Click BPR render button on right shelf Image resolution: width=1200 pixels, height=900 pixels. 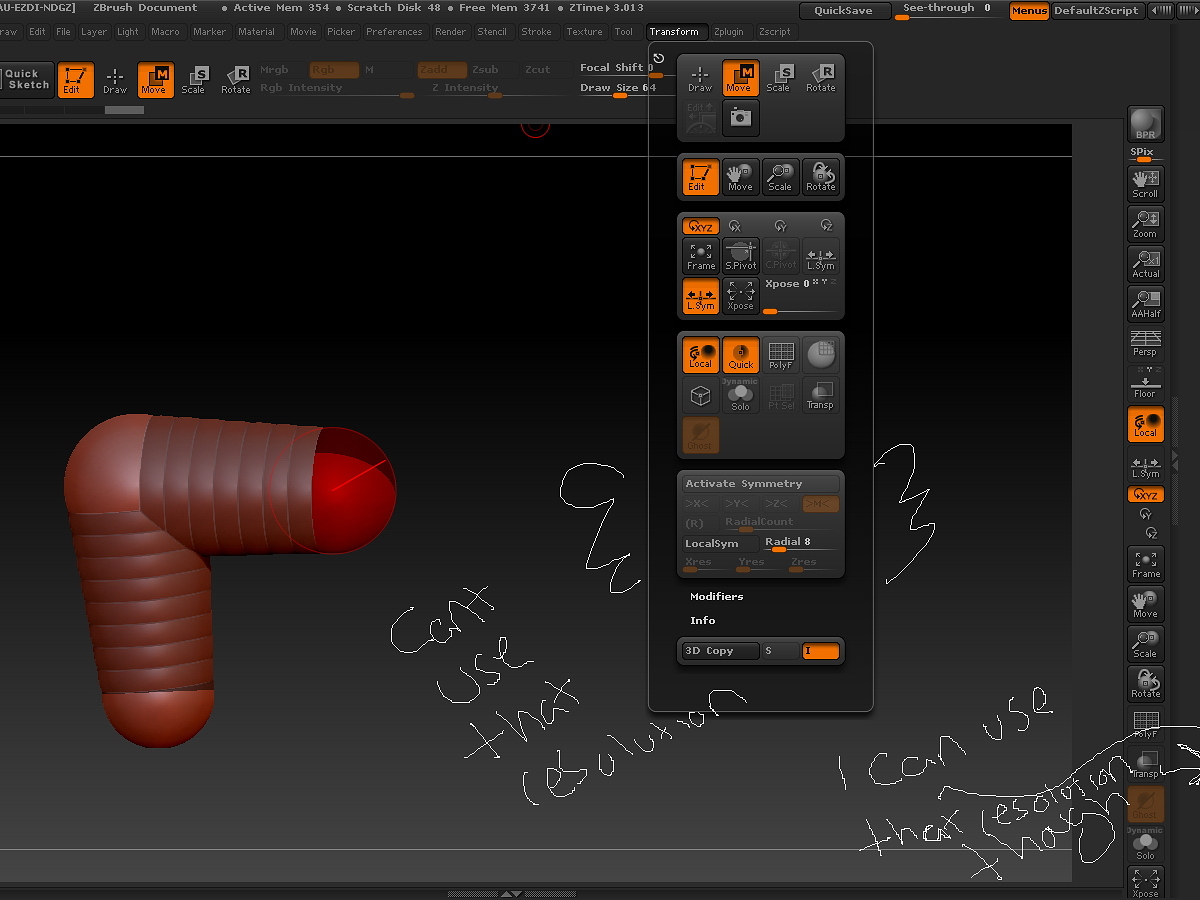(x=1145, y=124)
